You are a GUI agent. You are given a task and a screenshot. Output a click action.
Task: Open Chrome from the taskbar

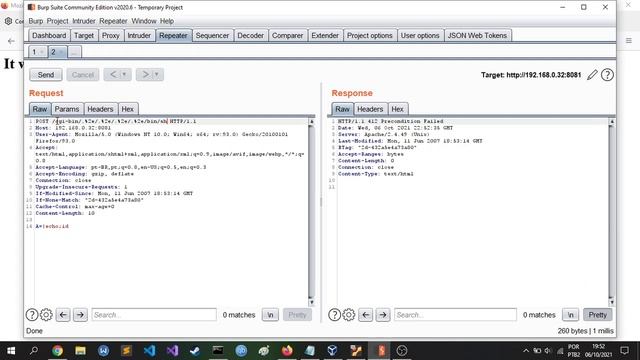57,351
